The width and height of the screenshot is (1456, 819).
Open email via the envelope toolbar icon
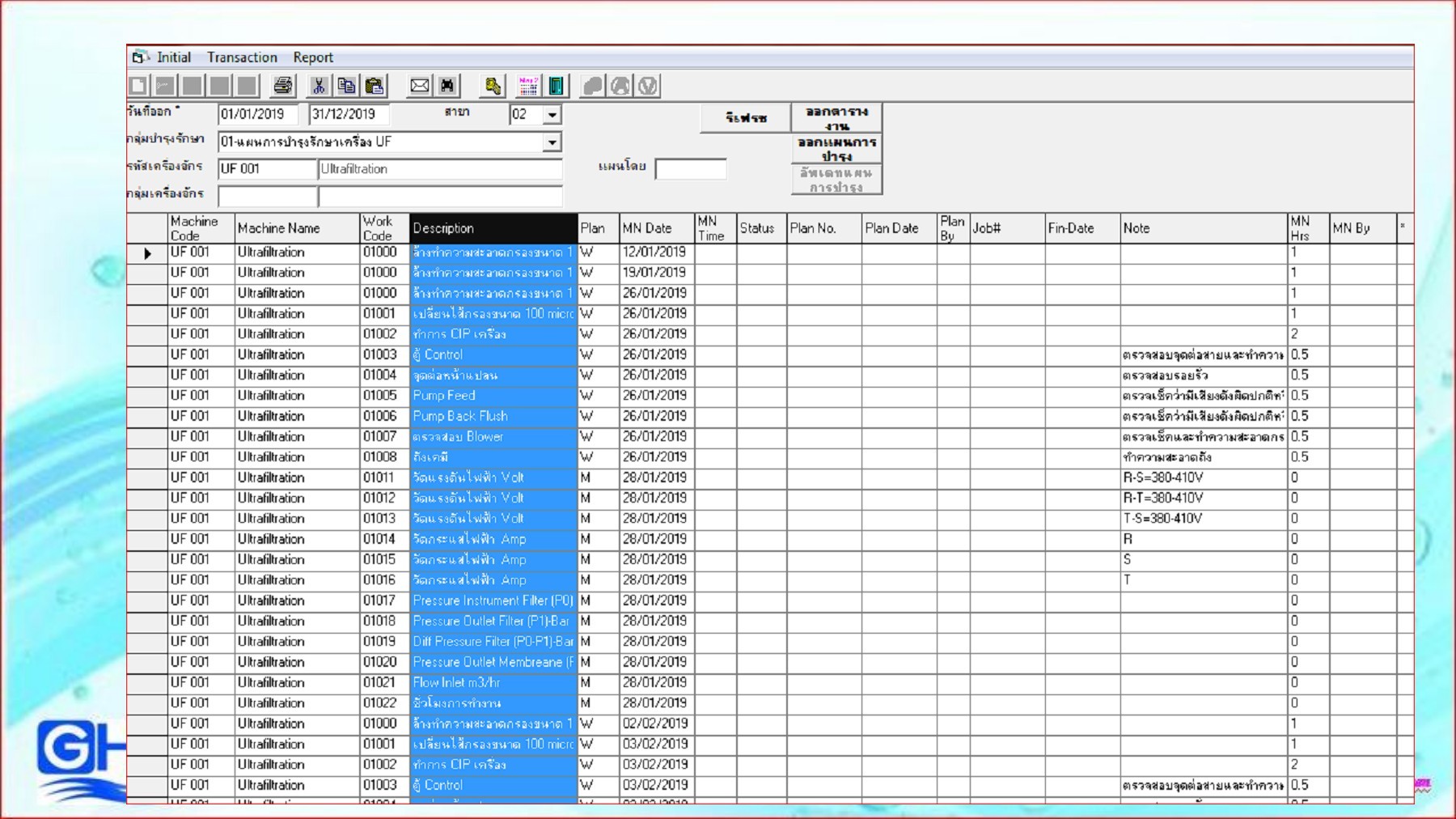(420, 86)
